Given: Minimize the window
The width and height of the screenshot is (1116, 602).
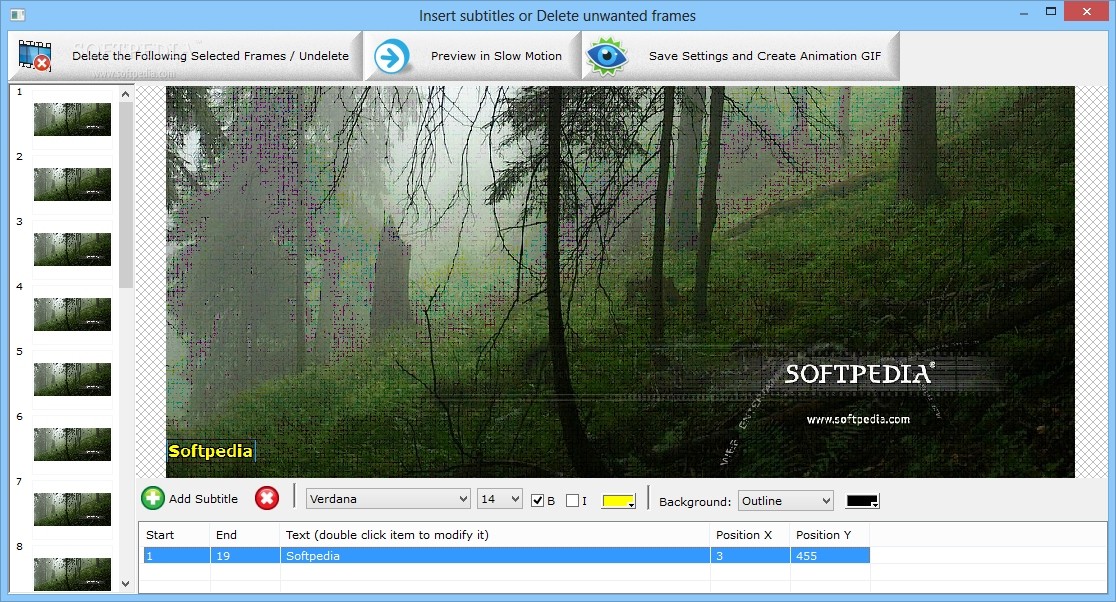Looking at the screenshot, I should [x=1023, y=13].
